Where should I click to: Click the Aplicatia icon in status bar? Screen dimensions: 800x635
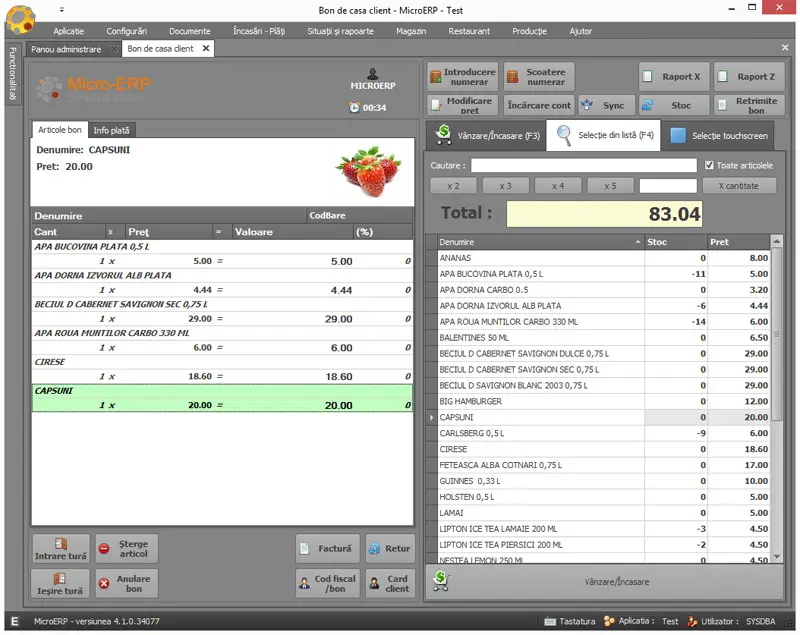[609, 621]
